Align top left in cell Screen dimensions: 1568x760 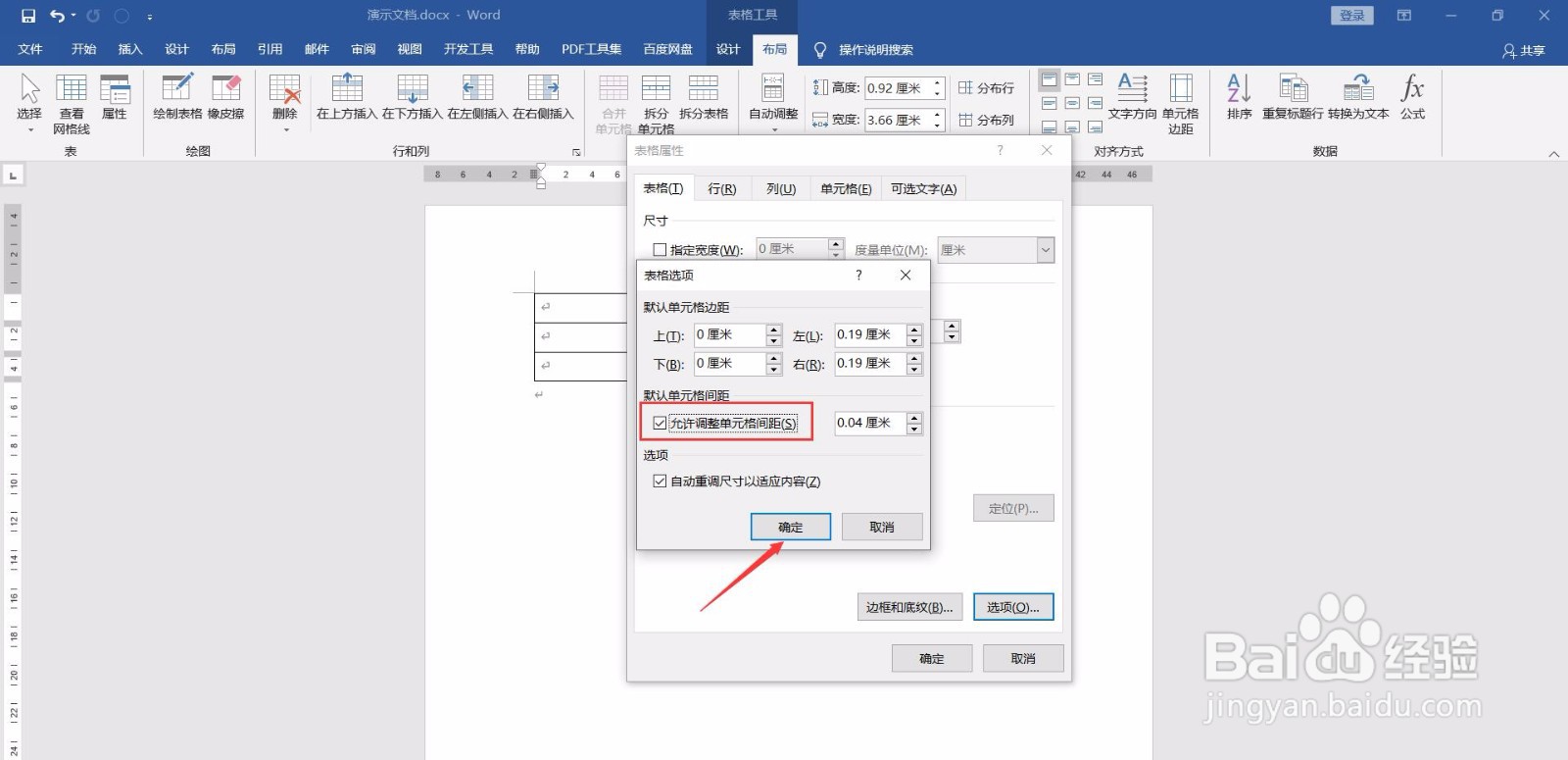pyautogui.click(x=1050, y=79)
